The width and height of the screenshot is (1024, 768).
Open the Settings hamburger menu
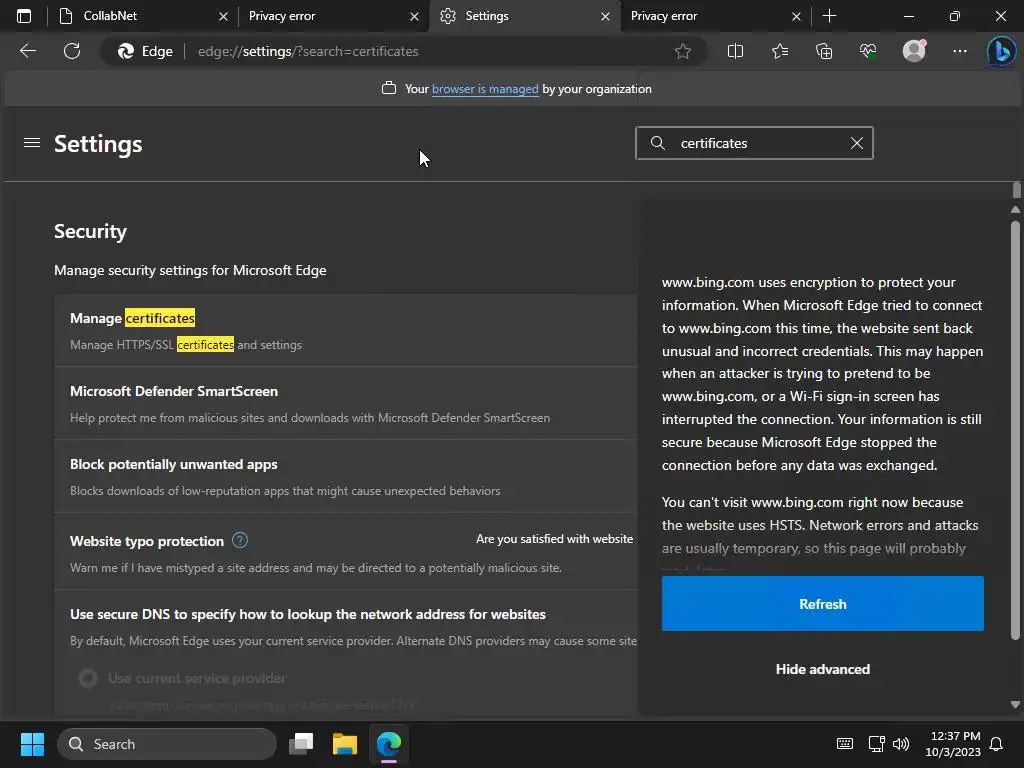pyautogui.click(x=32, y=142)
